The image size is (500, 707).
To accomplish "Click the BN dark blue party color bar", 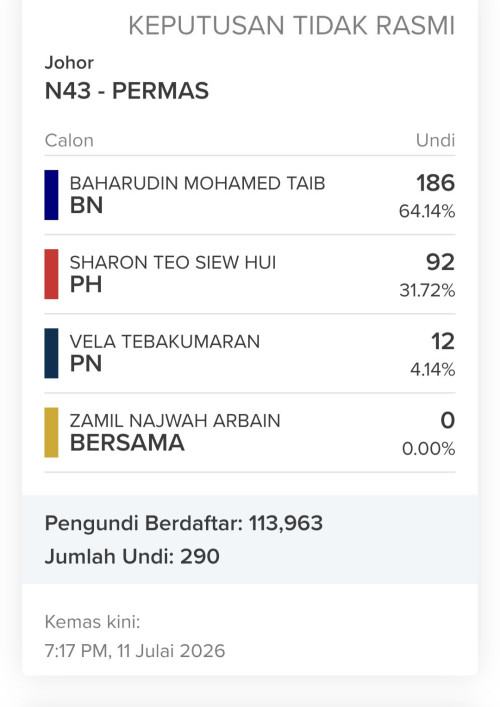I will pos(51,195).
